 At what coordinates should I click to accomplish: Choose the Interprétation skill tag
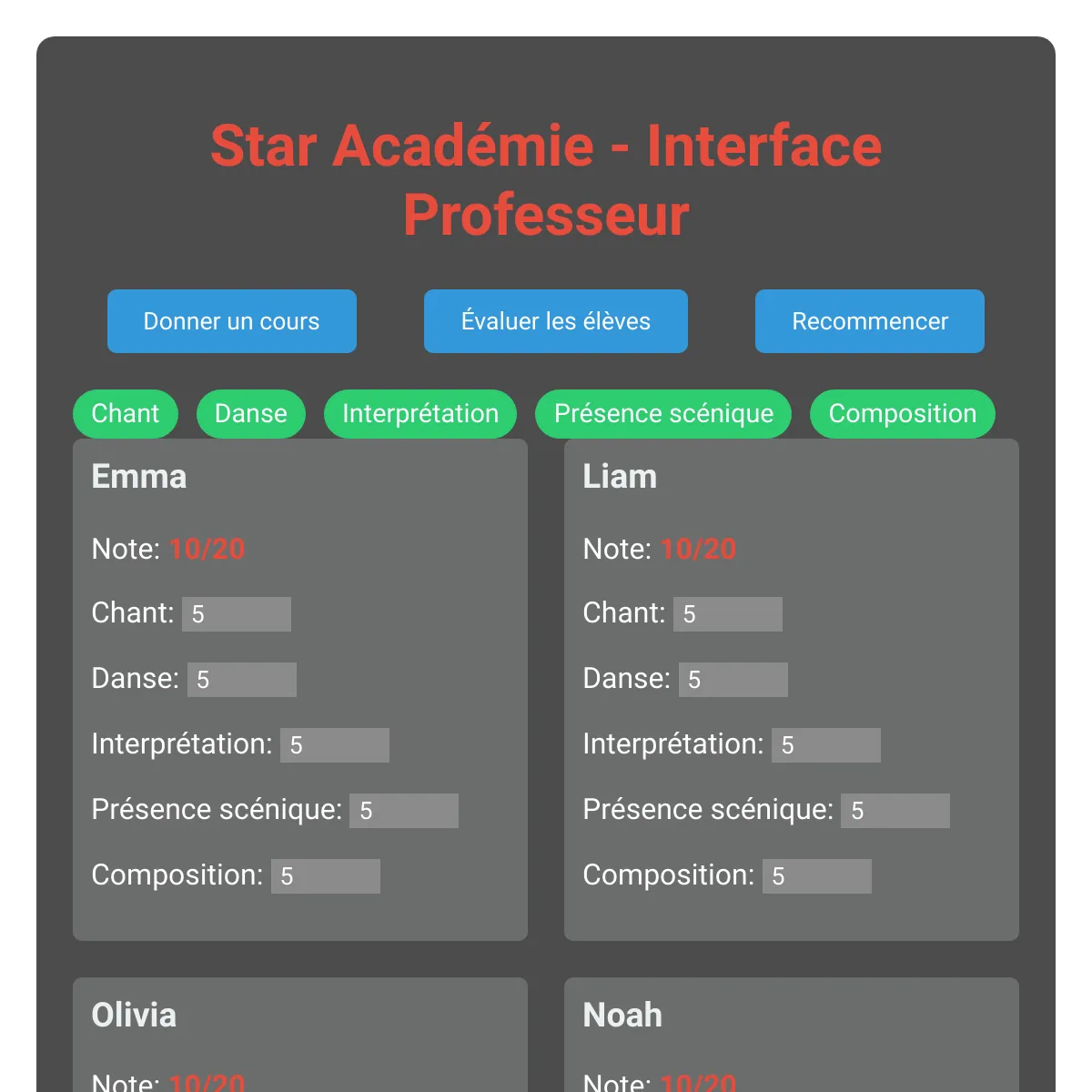[420, 414]
